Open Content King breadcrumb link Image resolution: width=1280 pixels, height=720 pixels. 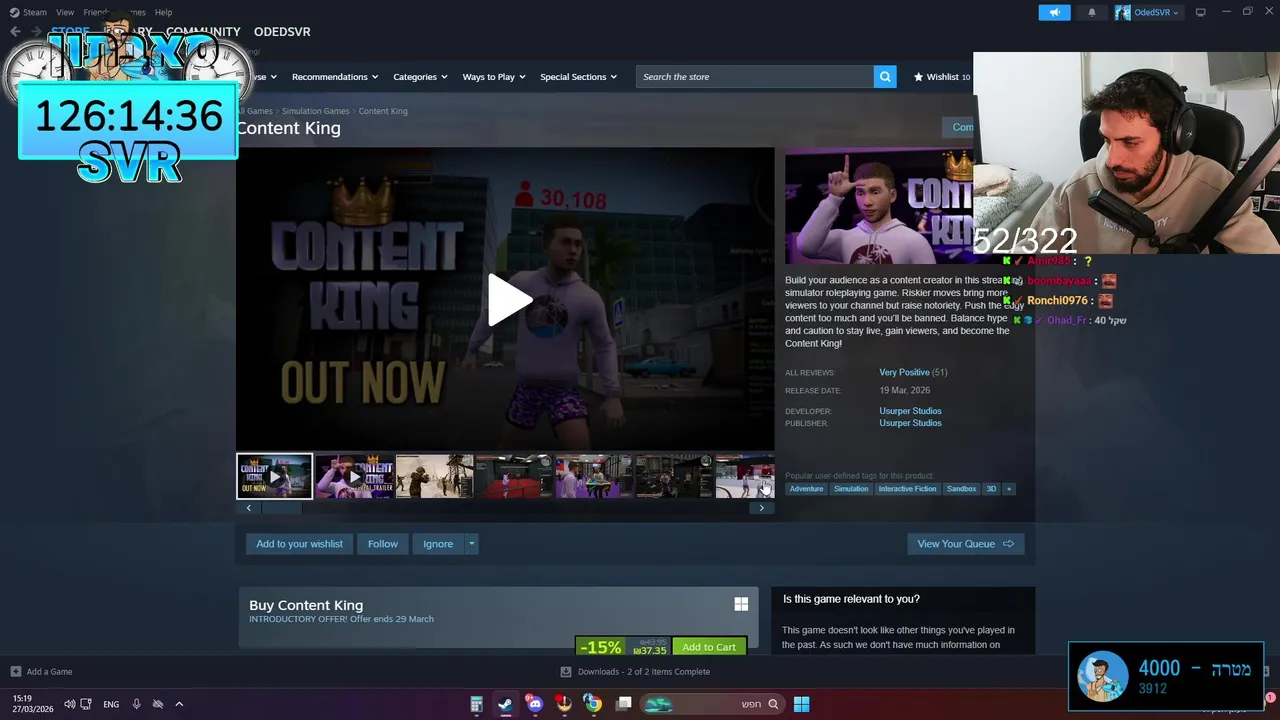[383, 111]
